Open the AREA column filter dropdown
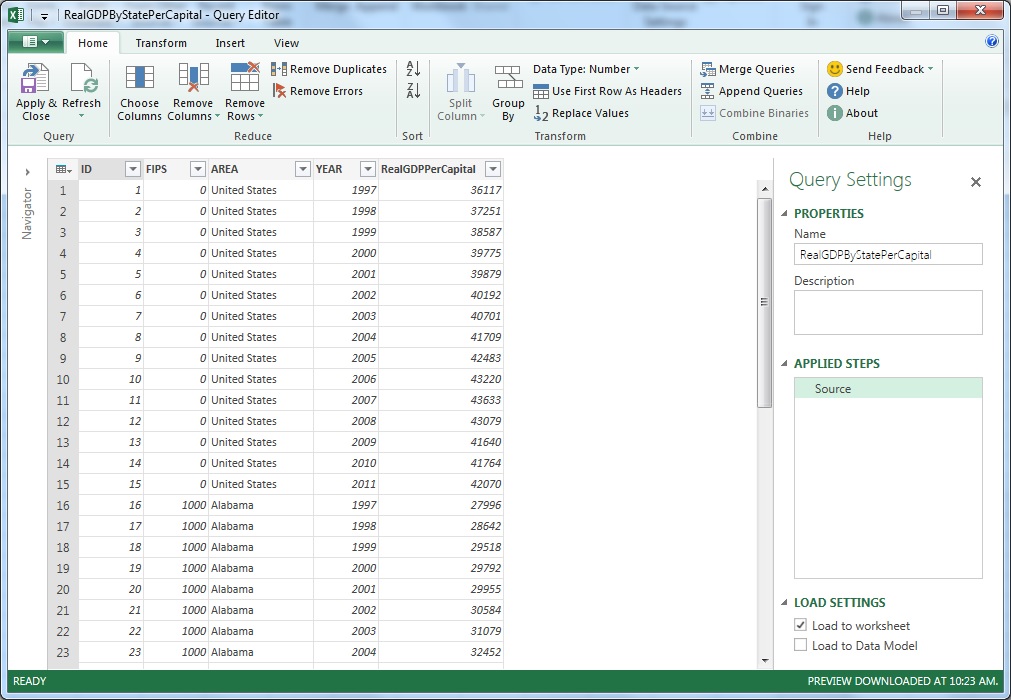Viewport: 1011px width, 700px height. tap(304, 168)
